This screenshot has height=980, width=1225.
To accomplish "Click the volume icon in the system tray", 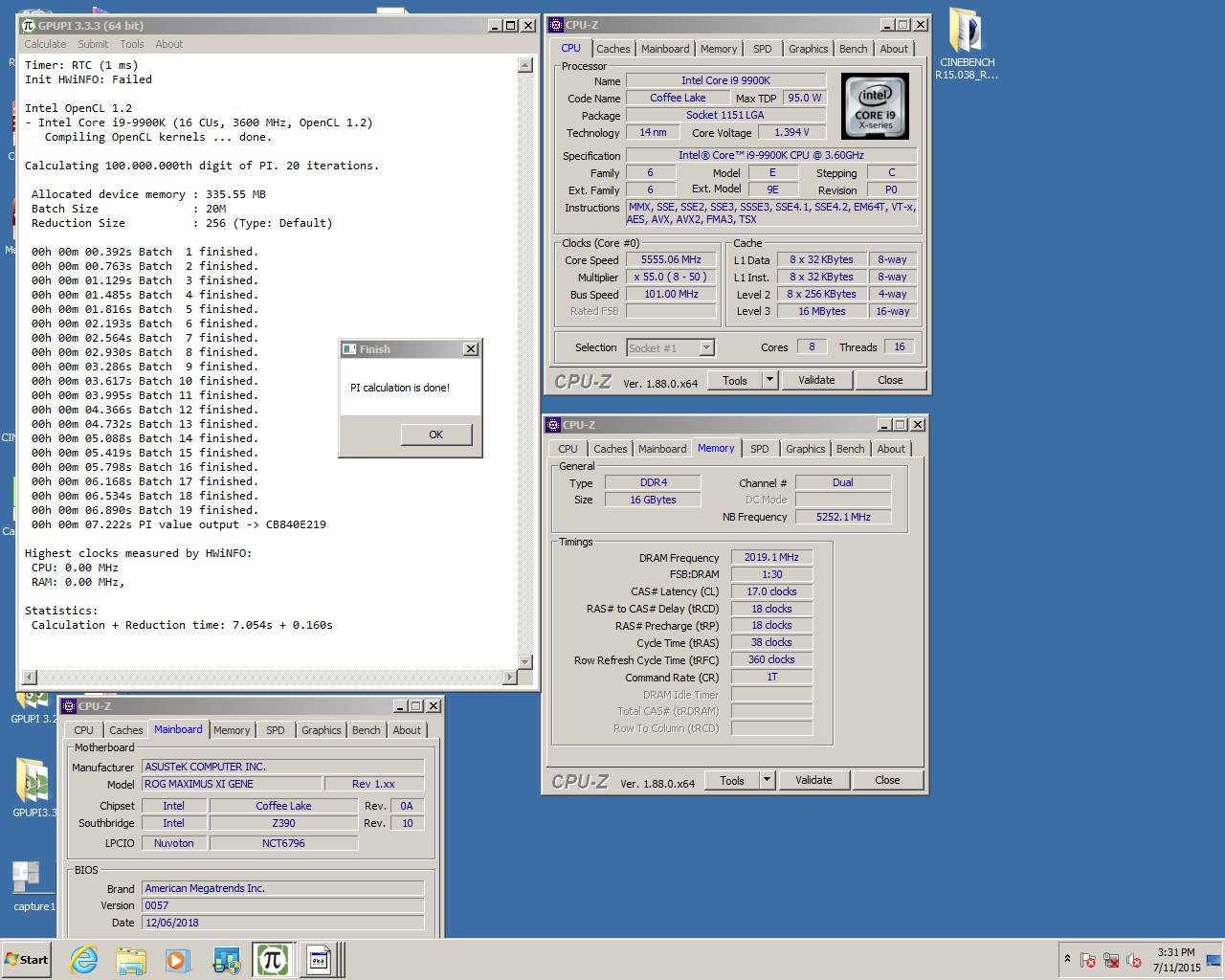I will pyautogui.click(x=1134, y=960).
